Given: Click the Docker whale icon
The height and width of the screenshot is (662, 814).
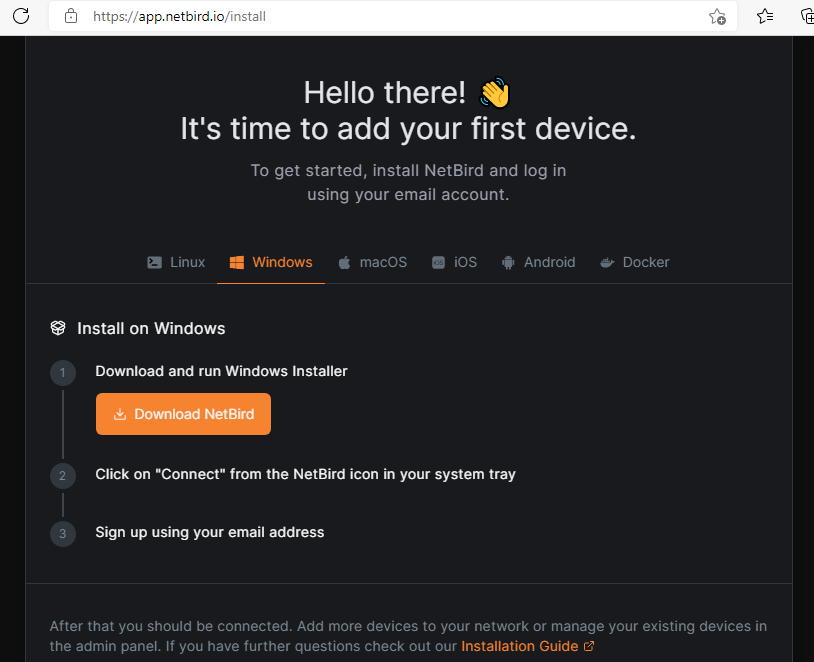Looking at the screenshot, I should click(607, 262).
